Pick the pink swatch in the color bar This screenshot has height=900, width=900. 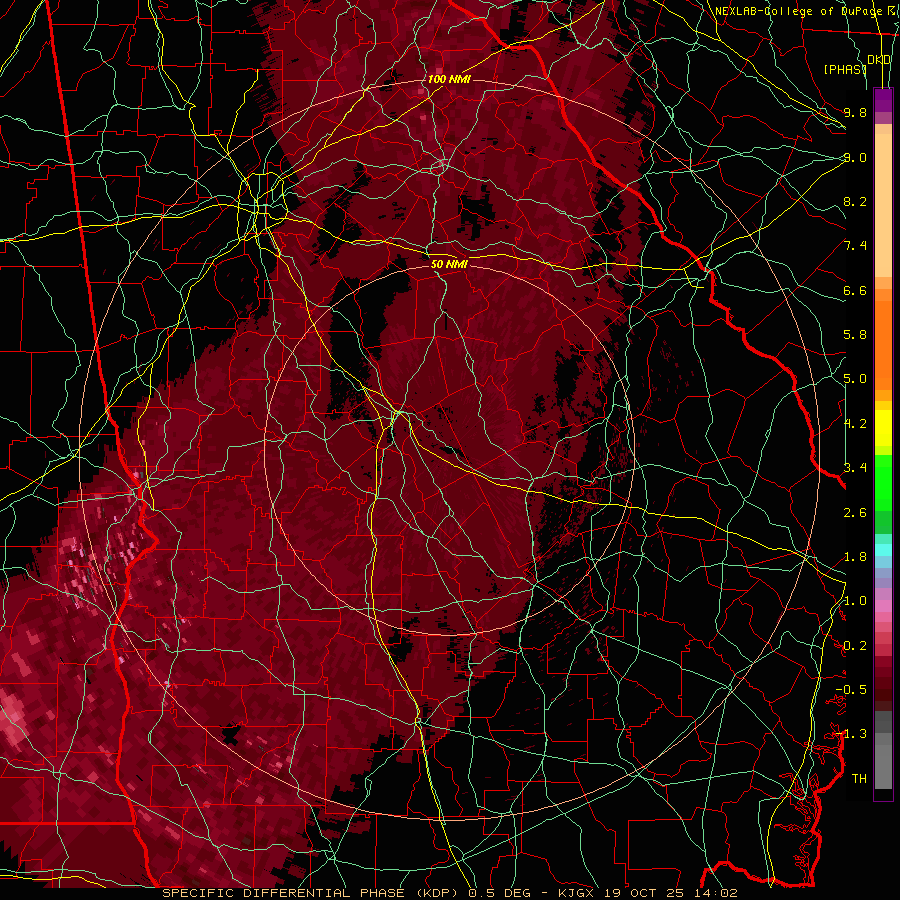(883, 606)
